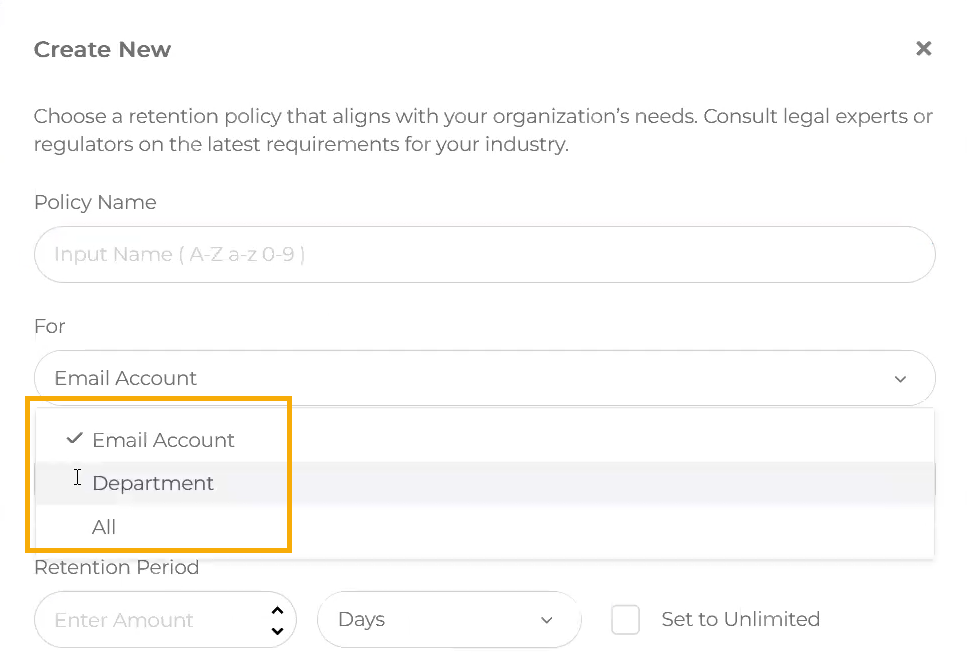
Task: Check Set to Unlimited for retention period
Action: [625, 619]
